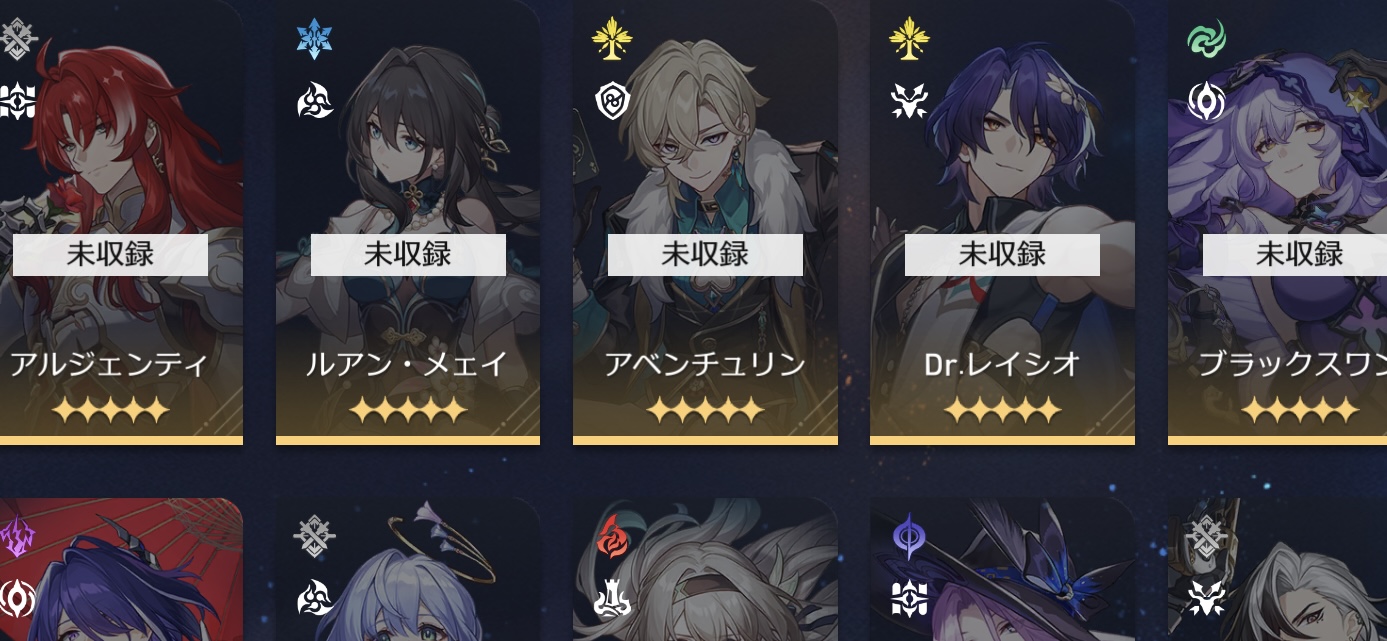
Task: Click the Hunt path icon on Dr.レイシオ card
Action: (x=909, y=101)
